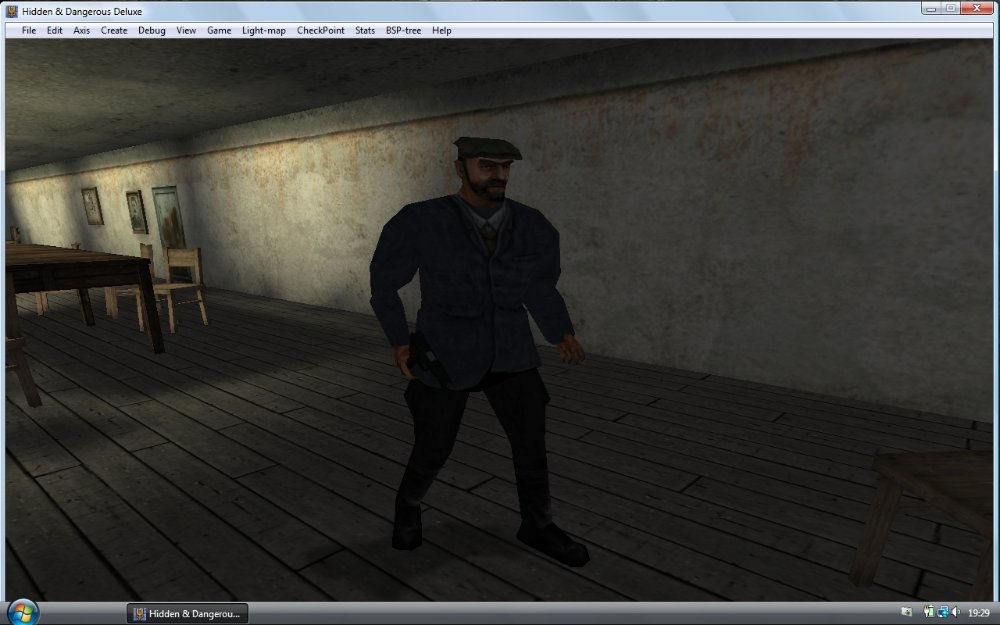Select the Hidden & Dangerous taskbar button
Image resolution: width=1000 pixels, height=625 pixels.
[x=188, y=614]
